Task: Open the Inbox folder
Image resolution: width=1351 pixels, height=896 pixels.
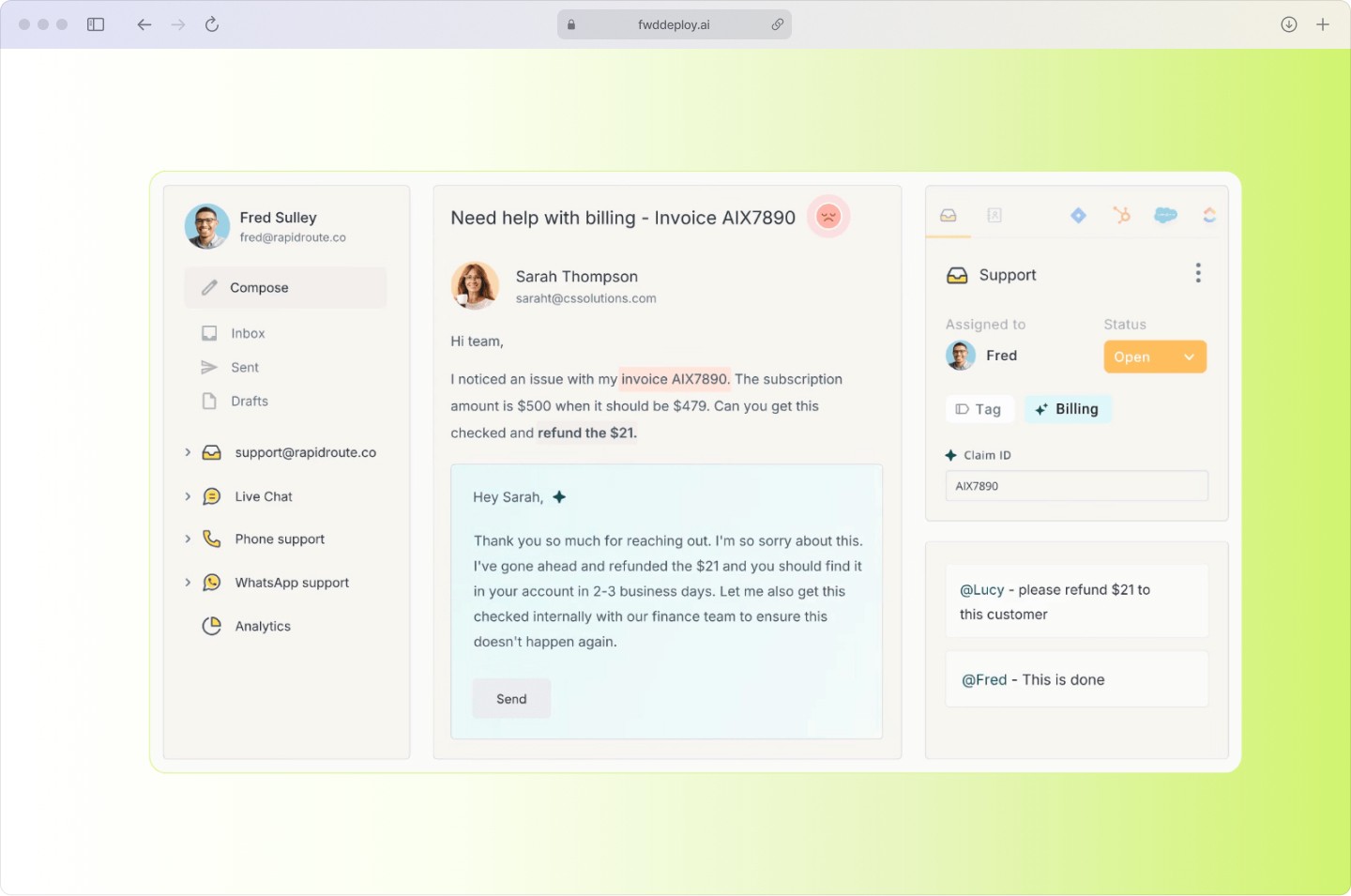Action: pyautogui.click(x=248, y=333)
